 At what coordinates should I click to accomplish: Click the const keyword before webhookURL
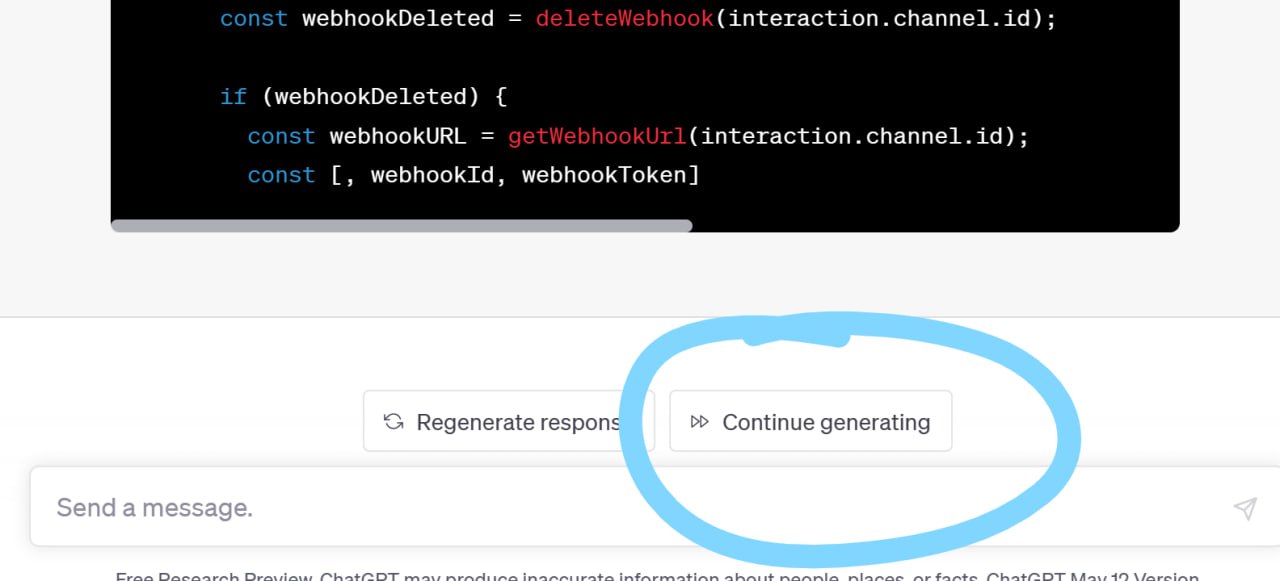click(x=281, y=136)
